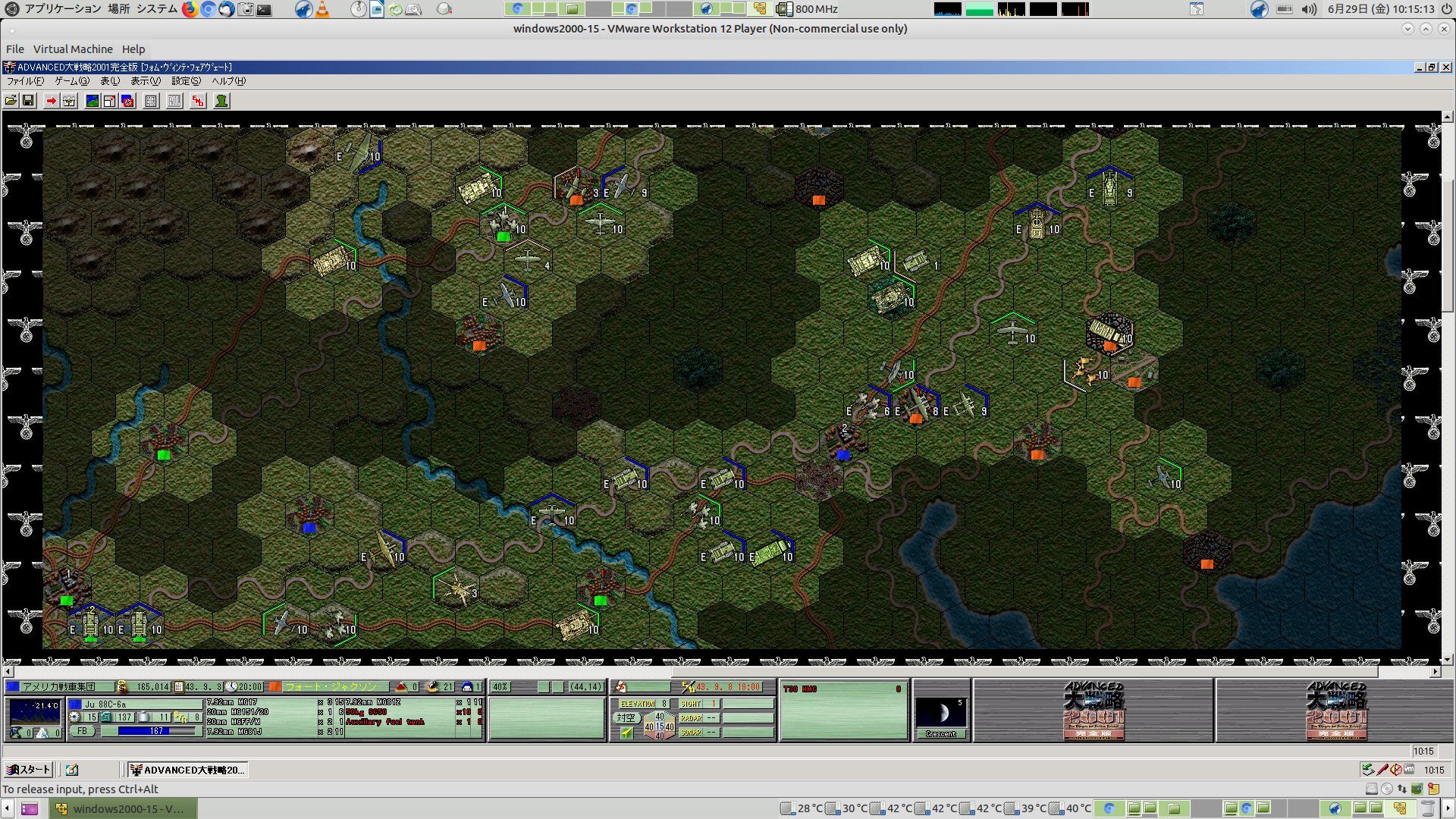Click the grid table toolbar icon
Screen dimensions: 1456x819
pyautogui.click(x=151, y=101)
